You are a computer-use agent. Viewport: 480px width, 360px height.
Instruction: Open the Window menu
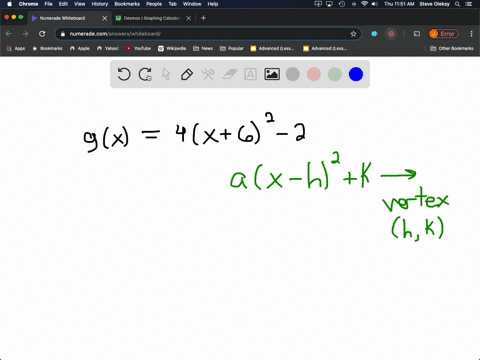click(192, 4)
